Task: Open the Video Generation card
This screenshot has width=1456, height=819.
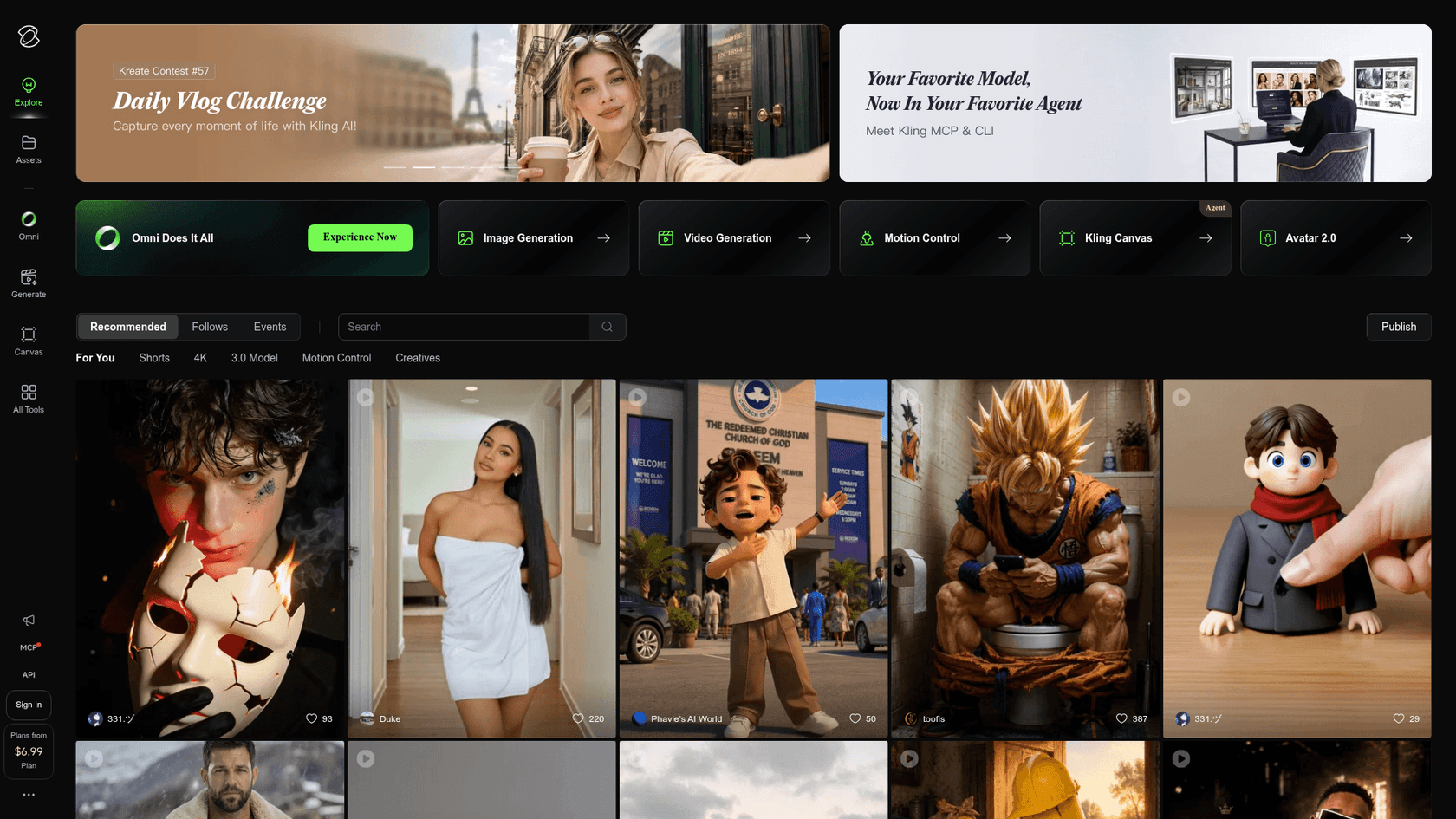Action: point(734,238)
